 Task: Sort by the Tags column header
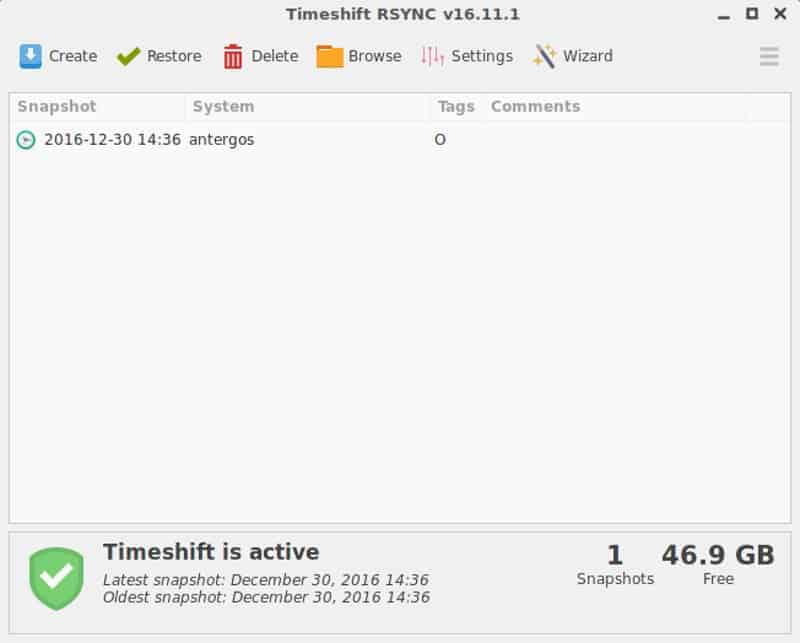(x=456, y=107)
